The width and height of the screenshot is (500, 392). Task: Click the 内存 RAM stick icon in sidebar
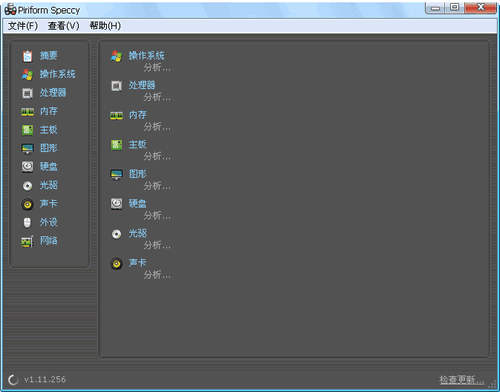tap(27, 112)
